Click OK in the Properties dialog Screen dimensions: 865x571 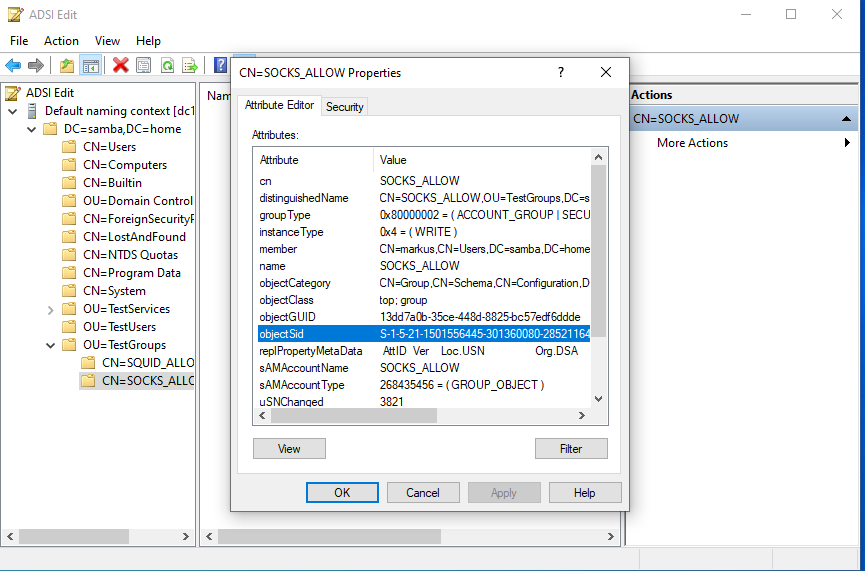(342, 493)
